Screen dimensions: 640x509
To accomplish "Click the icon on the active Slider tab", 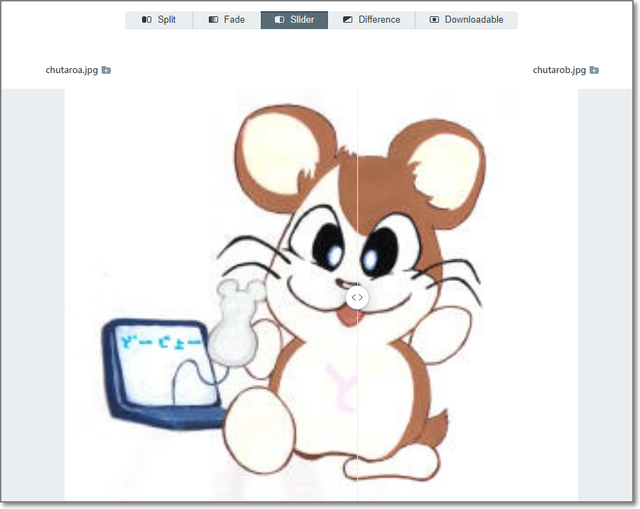I will tap(279, 20).
